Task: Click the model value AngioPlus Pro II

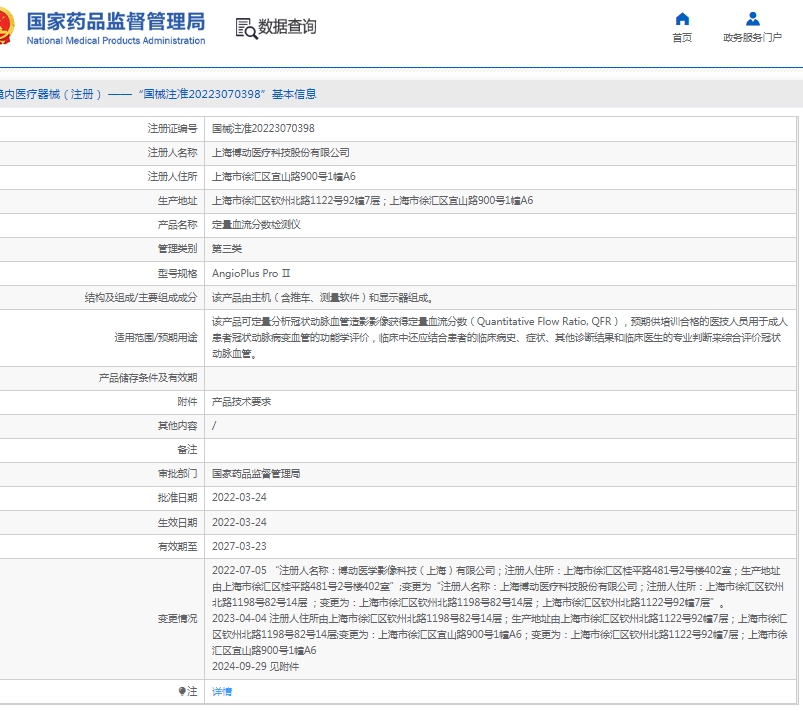Action: [x=251, y=273]
